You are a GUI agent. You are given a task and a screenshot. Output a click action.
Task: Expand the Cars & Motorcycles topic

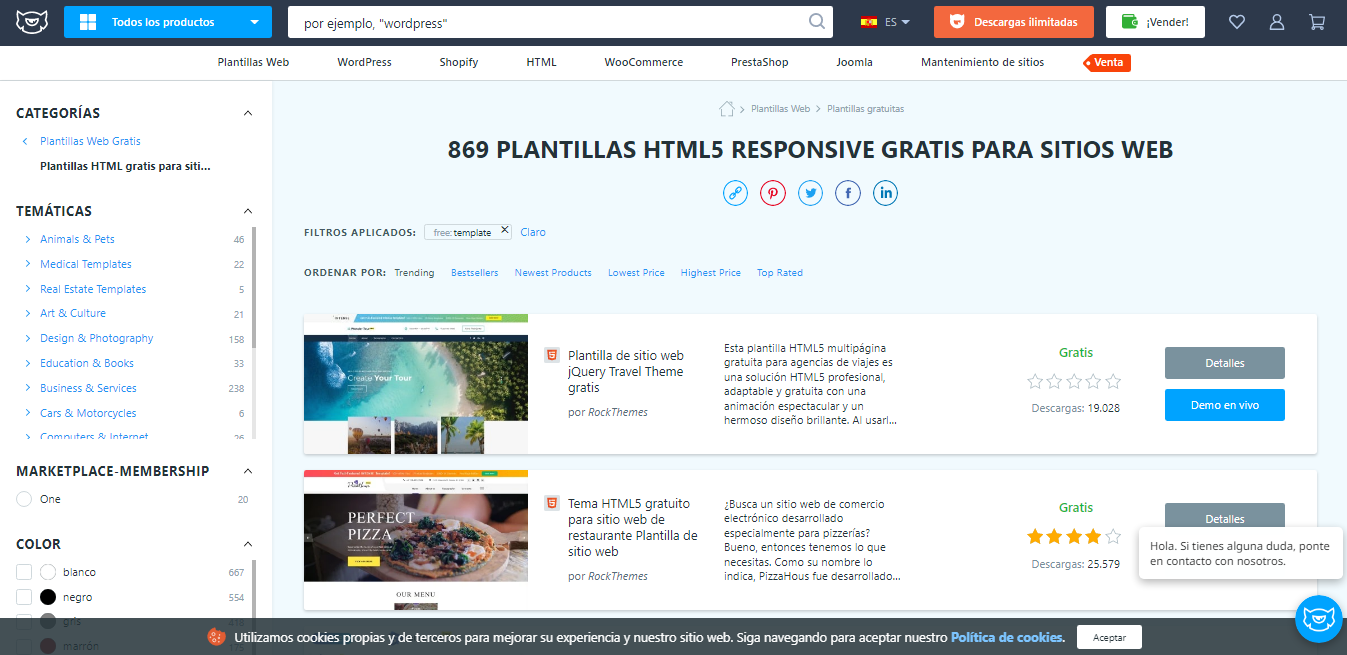27,413
